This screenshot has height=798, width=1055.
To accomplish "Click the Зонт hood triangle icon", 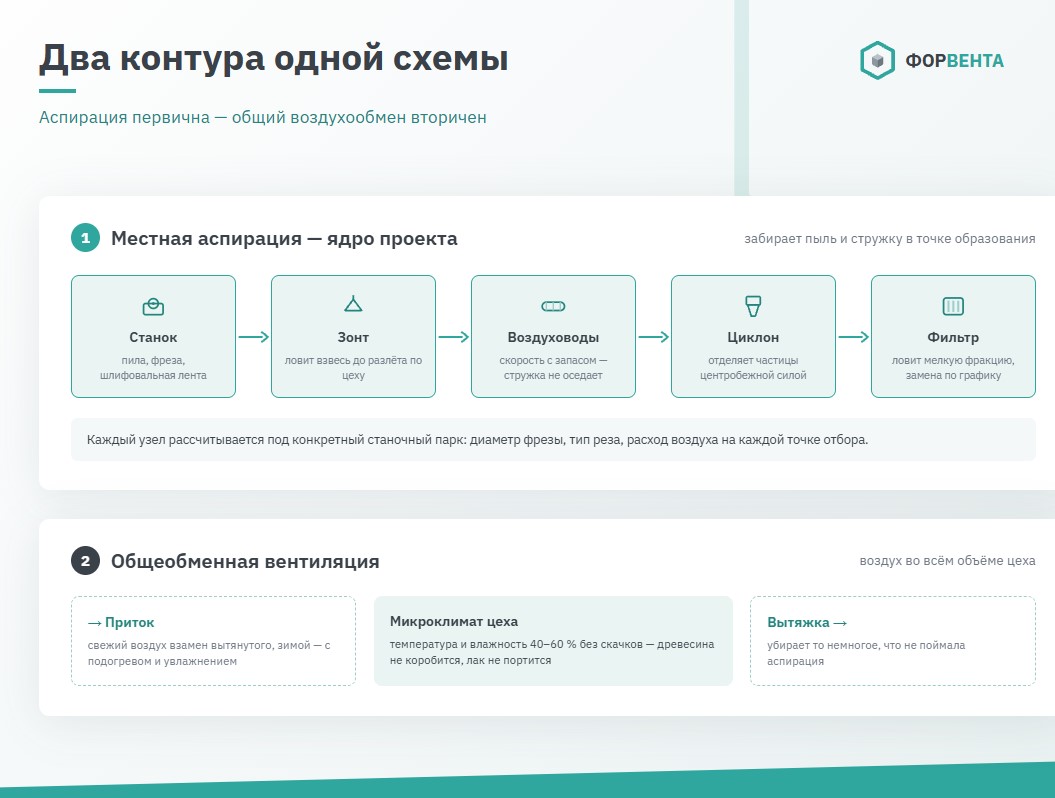I will 353,304.
